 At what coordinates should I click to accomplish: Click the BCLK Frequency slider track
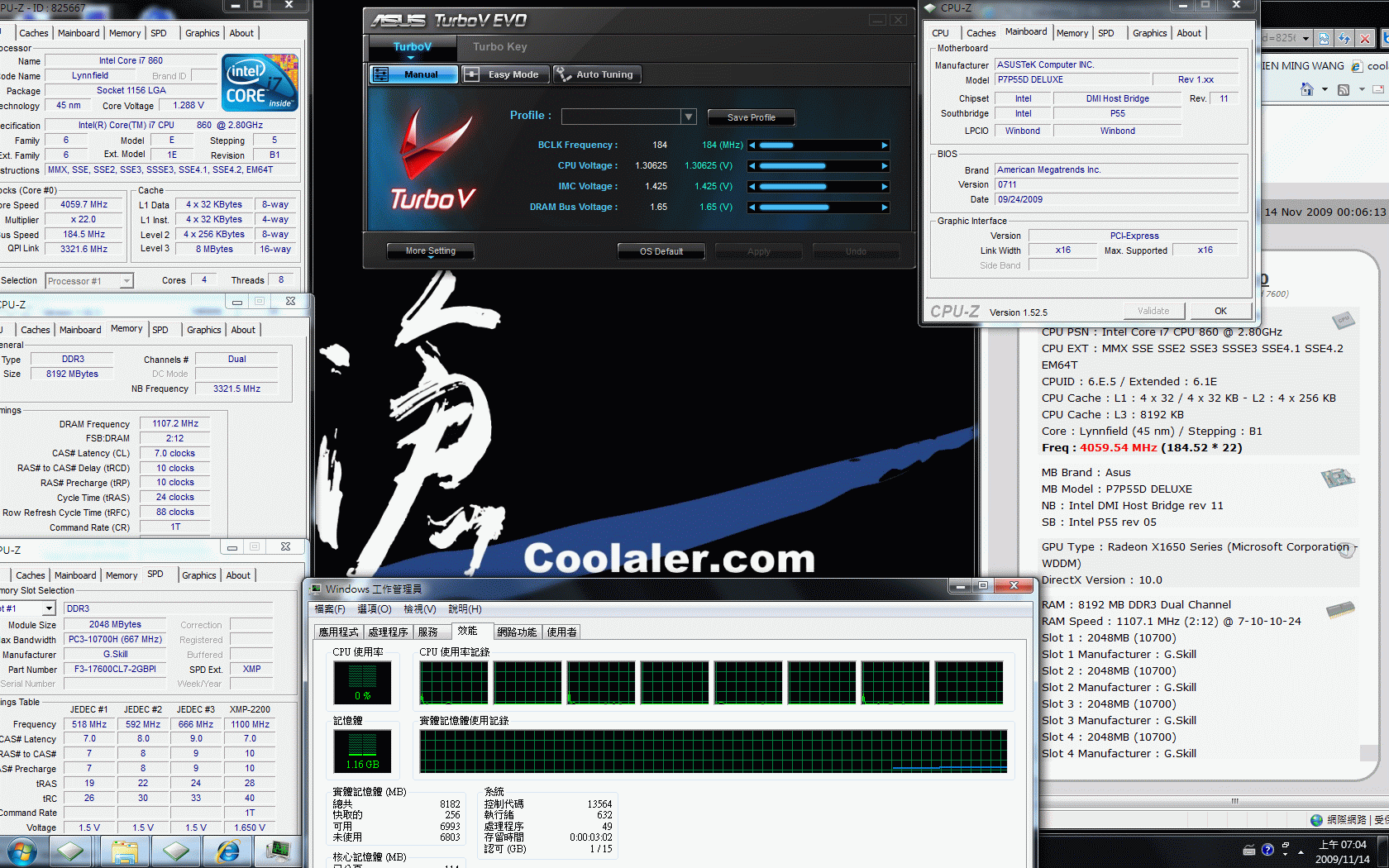coord(819,145)
